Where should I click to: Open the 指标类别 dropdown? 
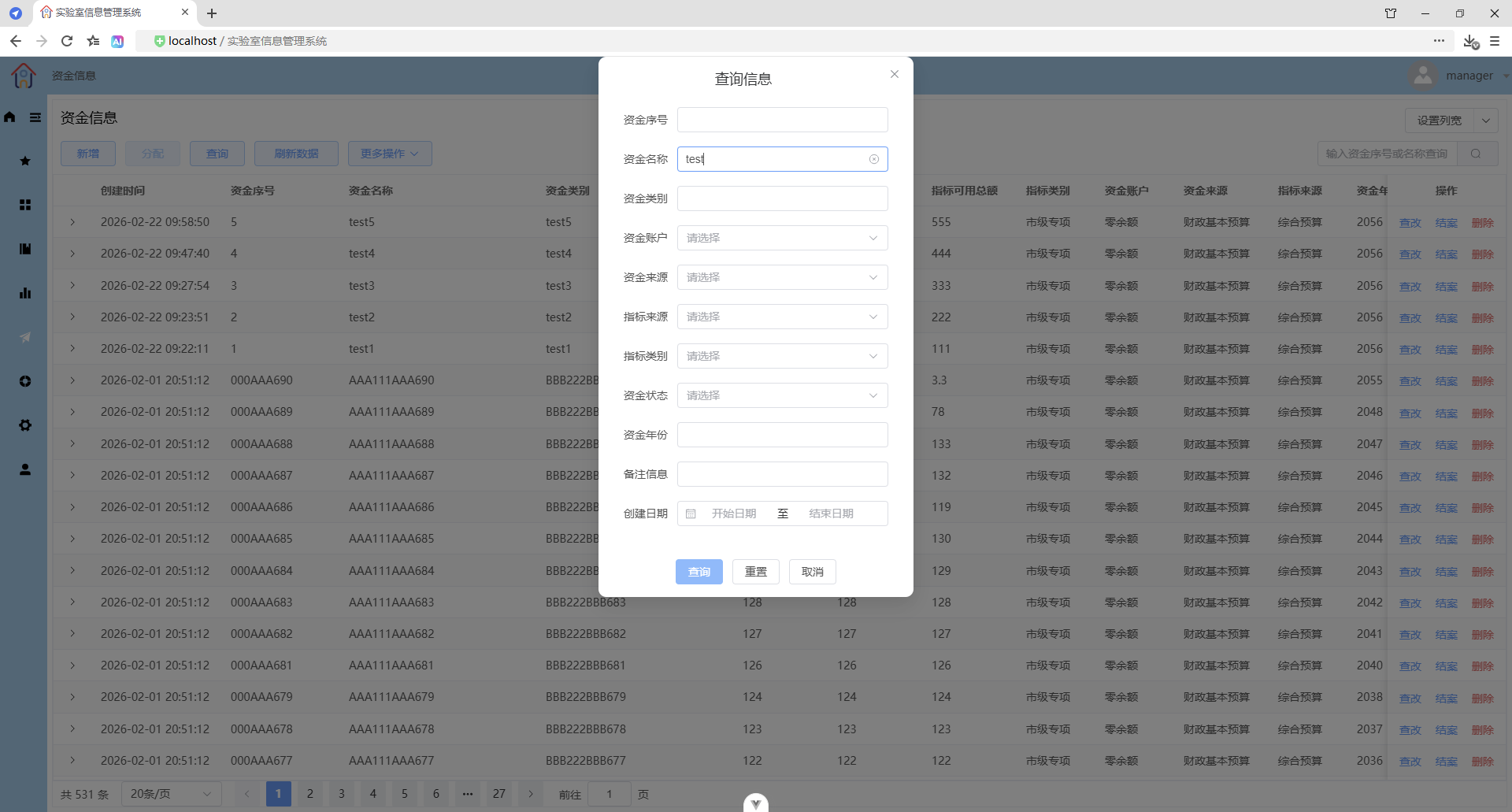point(783,356)
